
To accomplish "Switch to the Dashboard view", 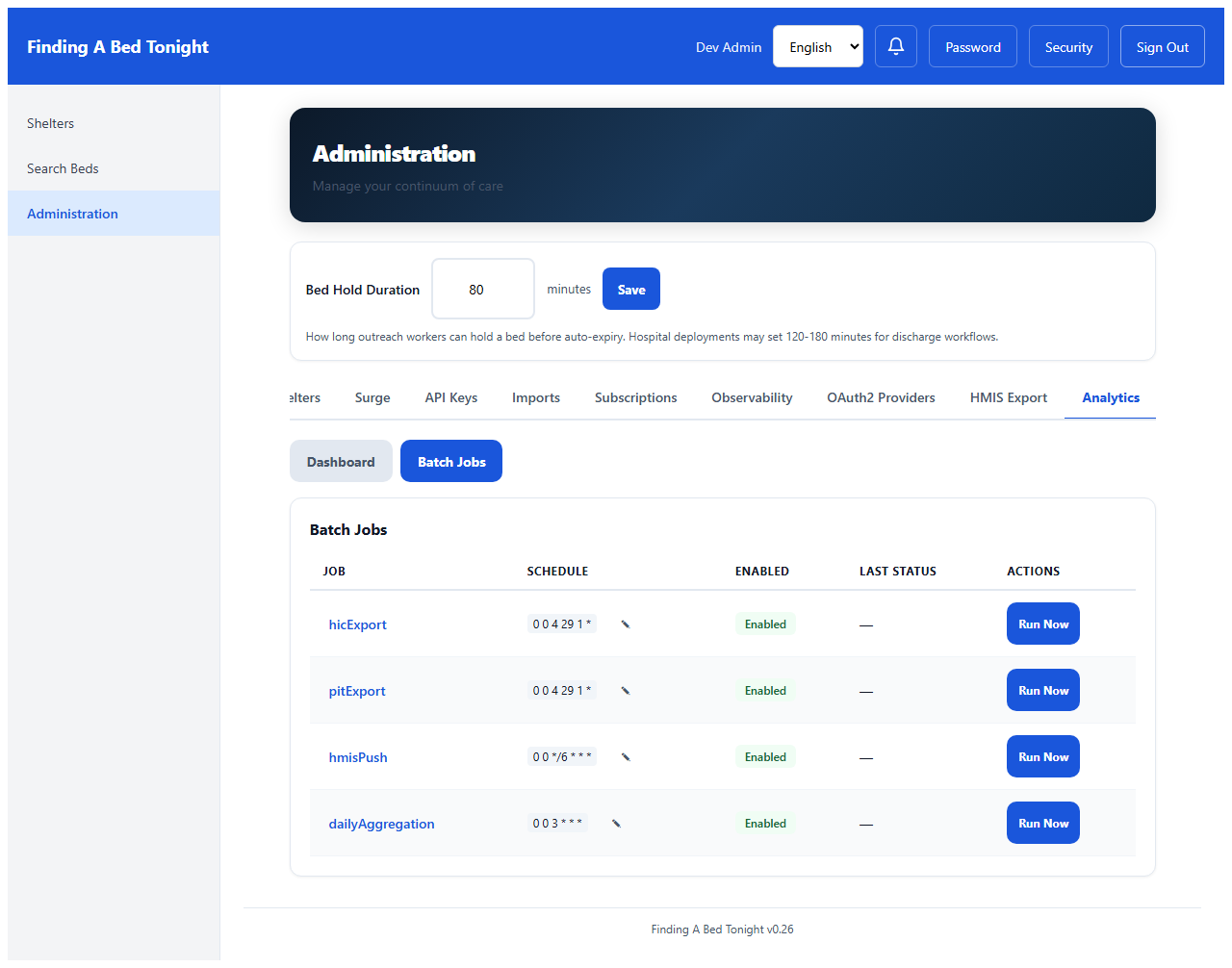I will click(341, 461).
